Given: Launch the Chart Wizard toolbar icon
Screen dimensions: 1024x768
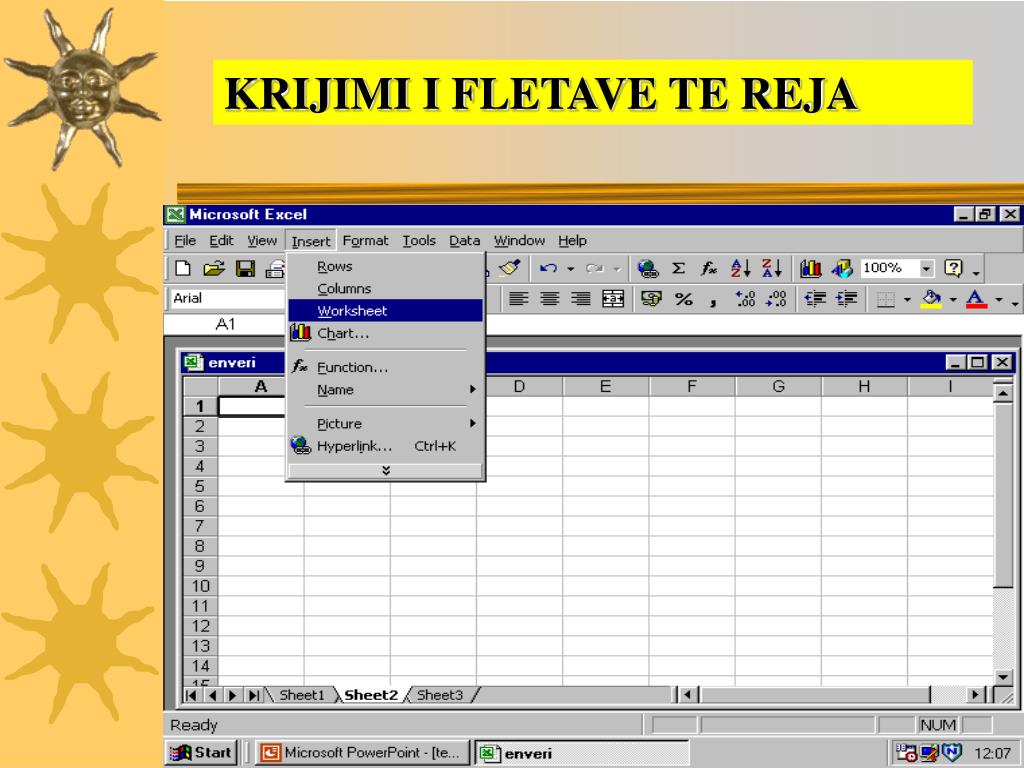Looking at the screenshot, I should [810, 268].
